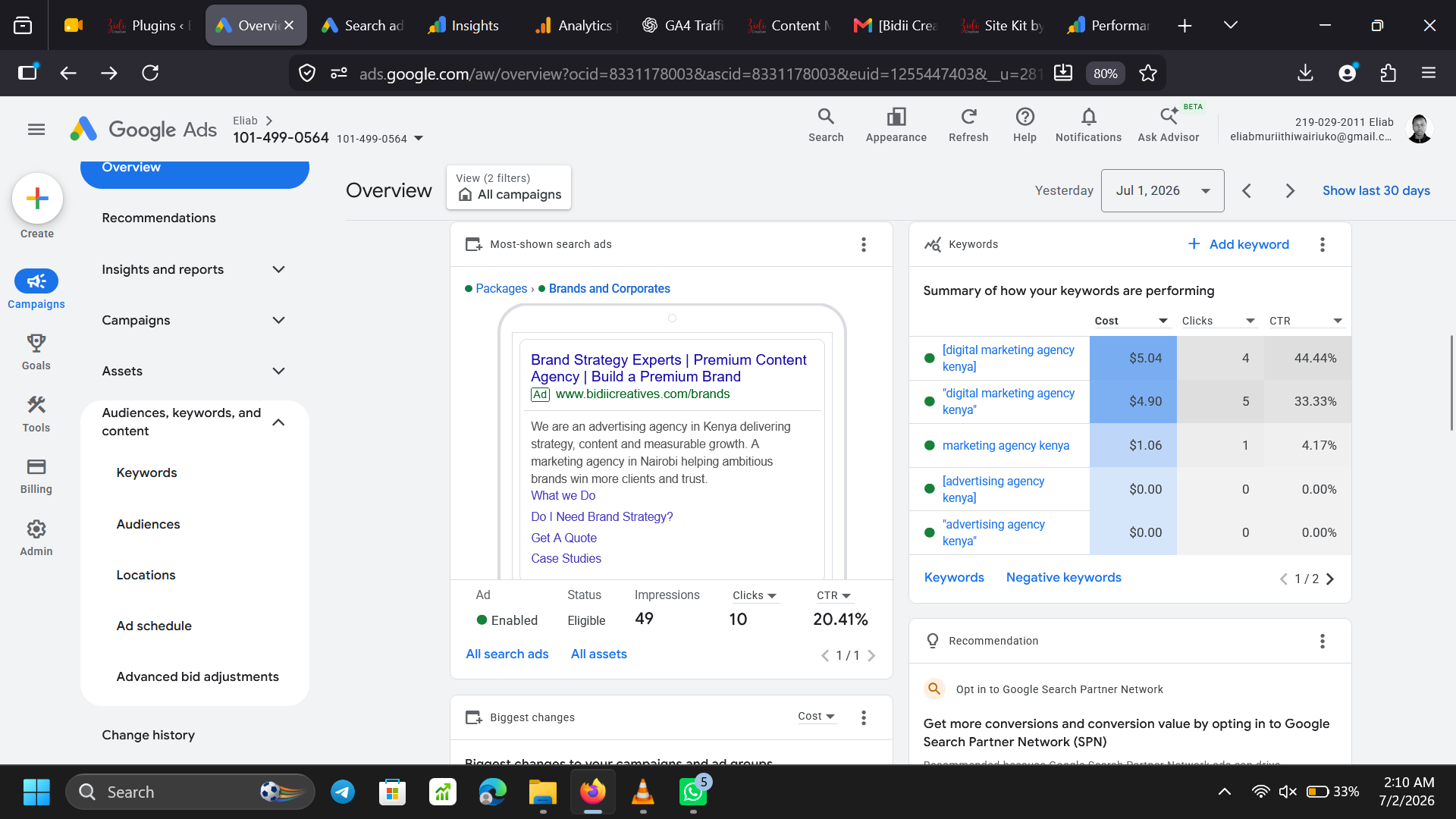Image resolution: width=1456 pixels, height=819 pixels.
Task: Open WhatsApp from the taskbar
Action: click(x=693, y=792)
